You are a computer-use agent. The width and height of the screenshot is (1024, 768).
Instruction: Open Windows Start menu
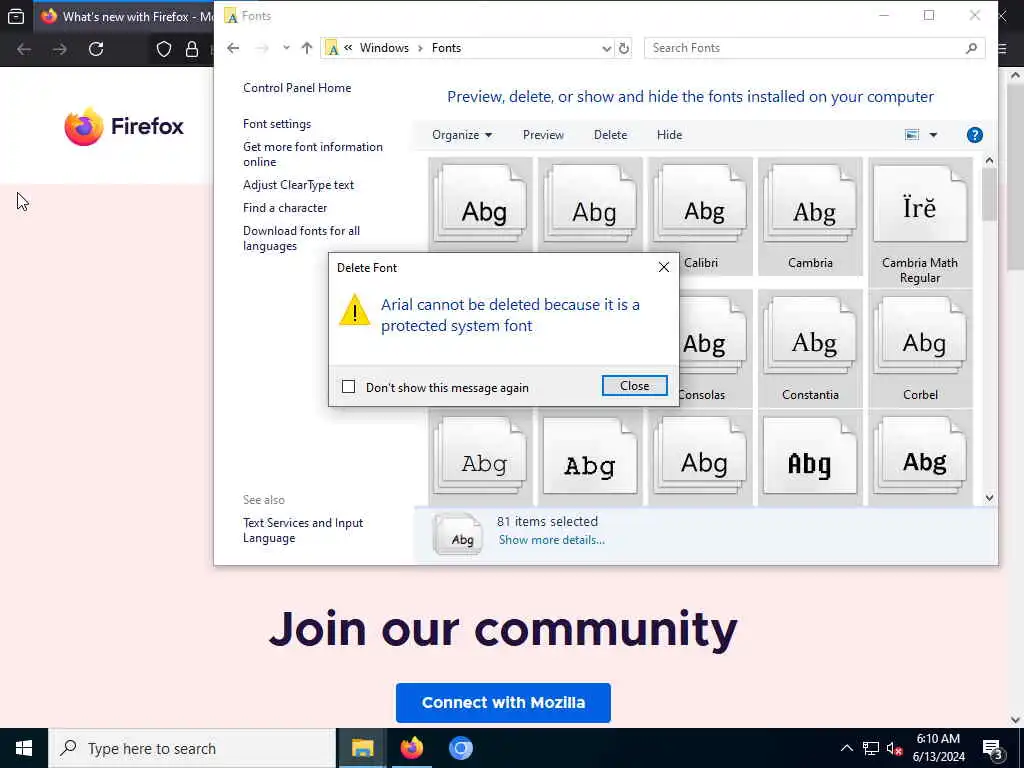pyautogui.click(x=24, y=748)
